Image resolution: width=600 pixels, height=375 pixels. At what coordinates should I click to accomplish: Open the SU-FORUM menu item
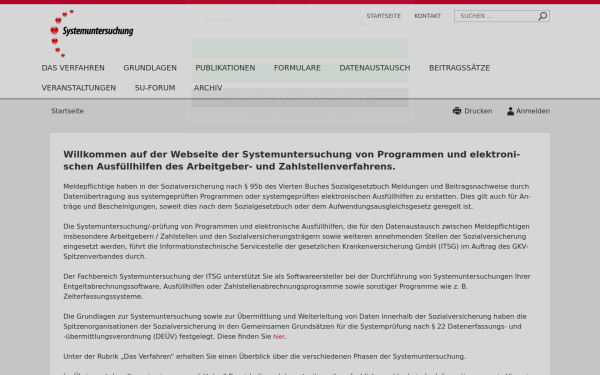tap(155, 88)
